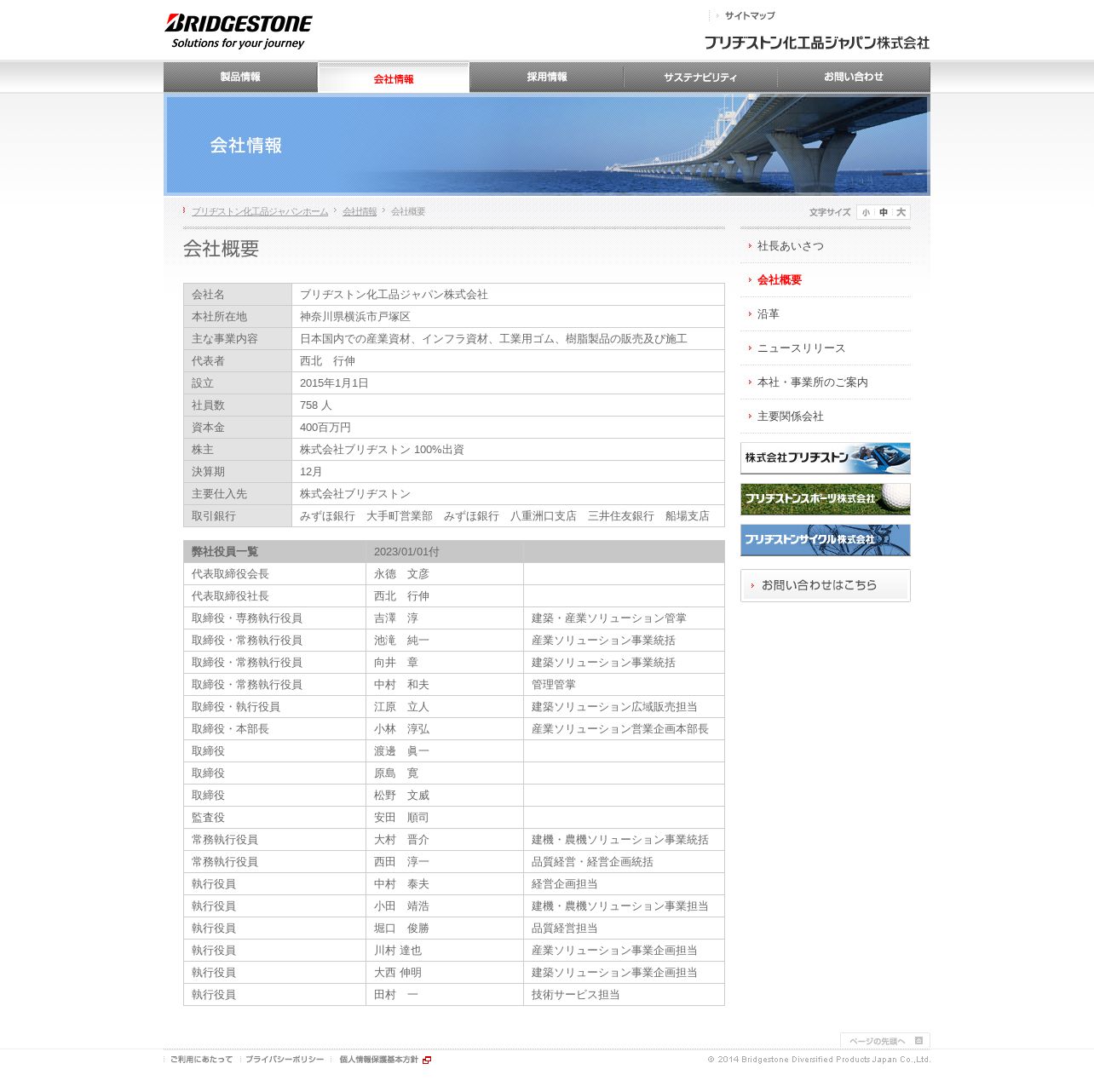The height and width of the screenshot is (1092, 1094).
Task: Set text size to large (大)
Action: 901,212
